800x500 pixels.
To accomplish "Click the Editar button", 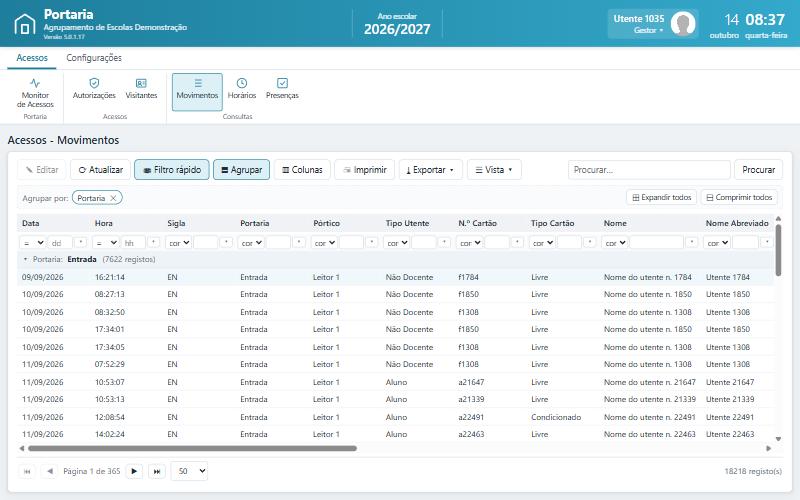I will [42, 169].
